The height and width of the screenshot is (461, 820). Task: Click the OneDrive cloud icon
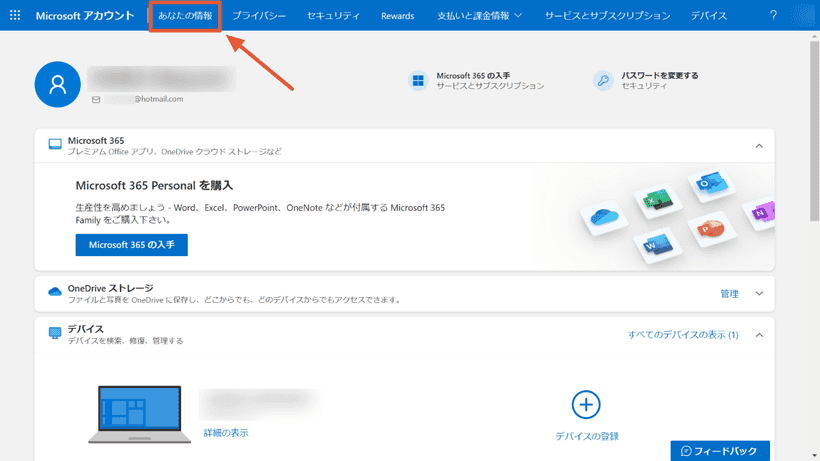point(55,292)
